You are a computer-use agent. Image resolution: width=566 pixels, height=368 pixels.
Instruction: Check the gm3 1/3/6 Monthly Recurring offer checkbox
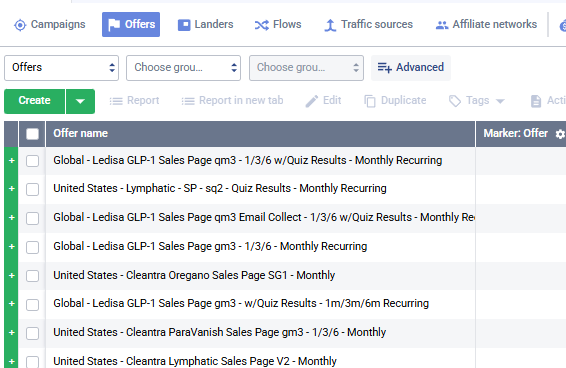(x=32, y=247)
